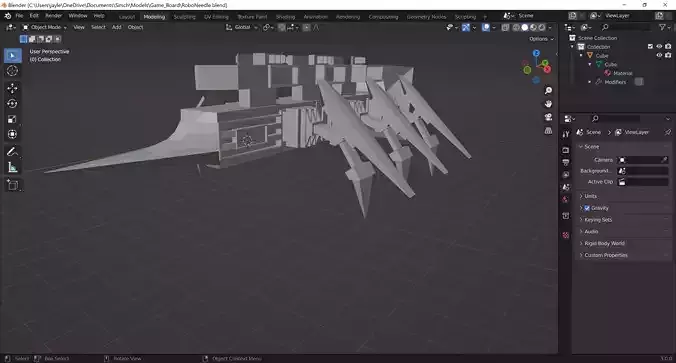Viewport: 676px width, 363px height.
Task: Open the Scene properties tab
Action: [x=566, y=188]
